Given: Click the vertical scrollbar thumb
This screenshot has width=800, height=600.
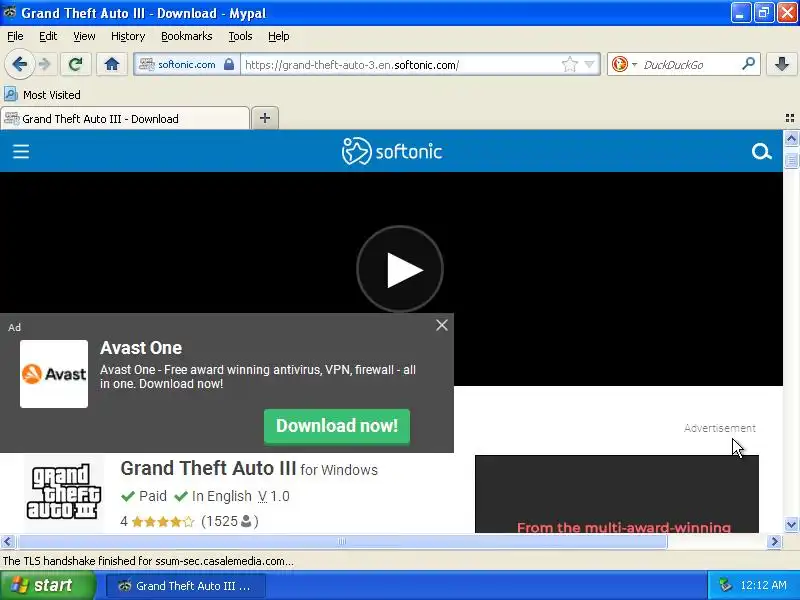Looking at the screenshot, I should click(791, 161).
